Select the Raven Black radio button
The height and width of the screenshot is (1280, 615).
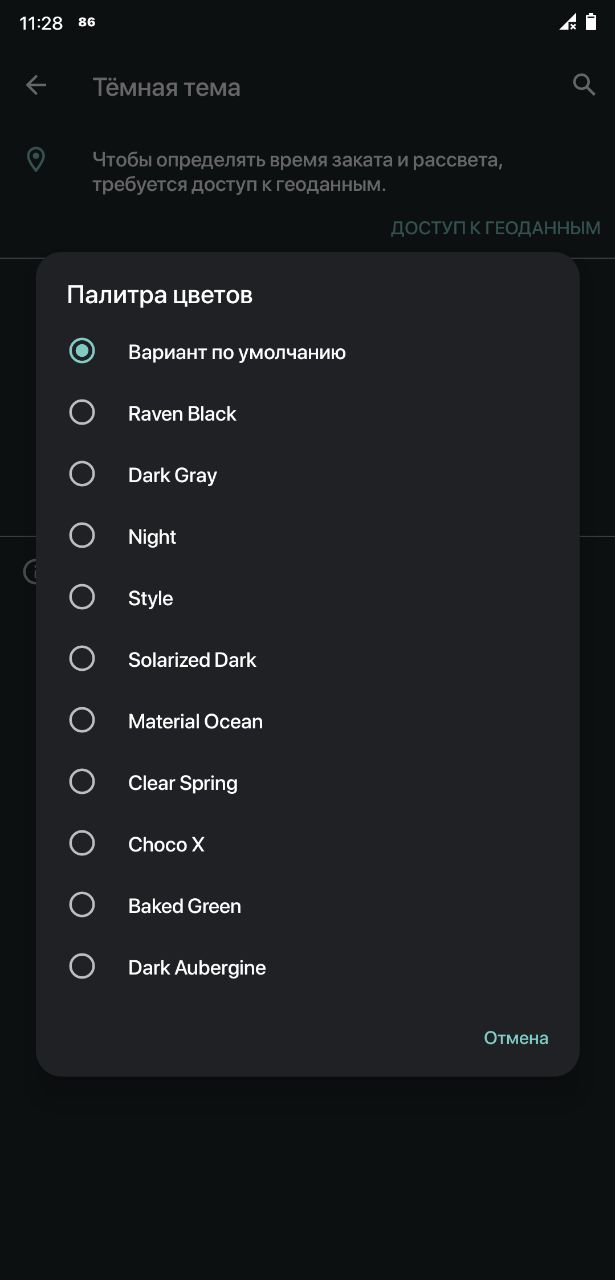pos(82,412)
